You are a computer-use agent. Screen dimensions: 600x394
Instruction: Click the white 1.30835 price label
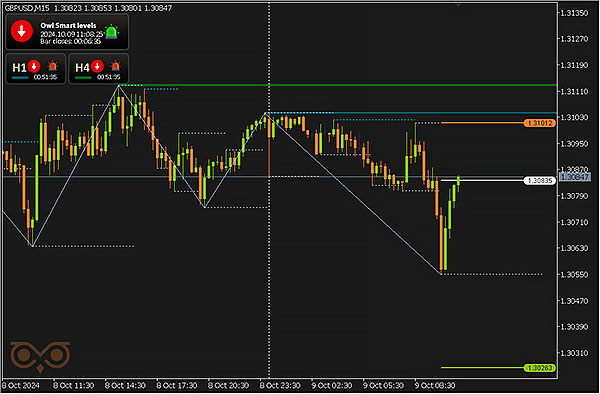540,180
